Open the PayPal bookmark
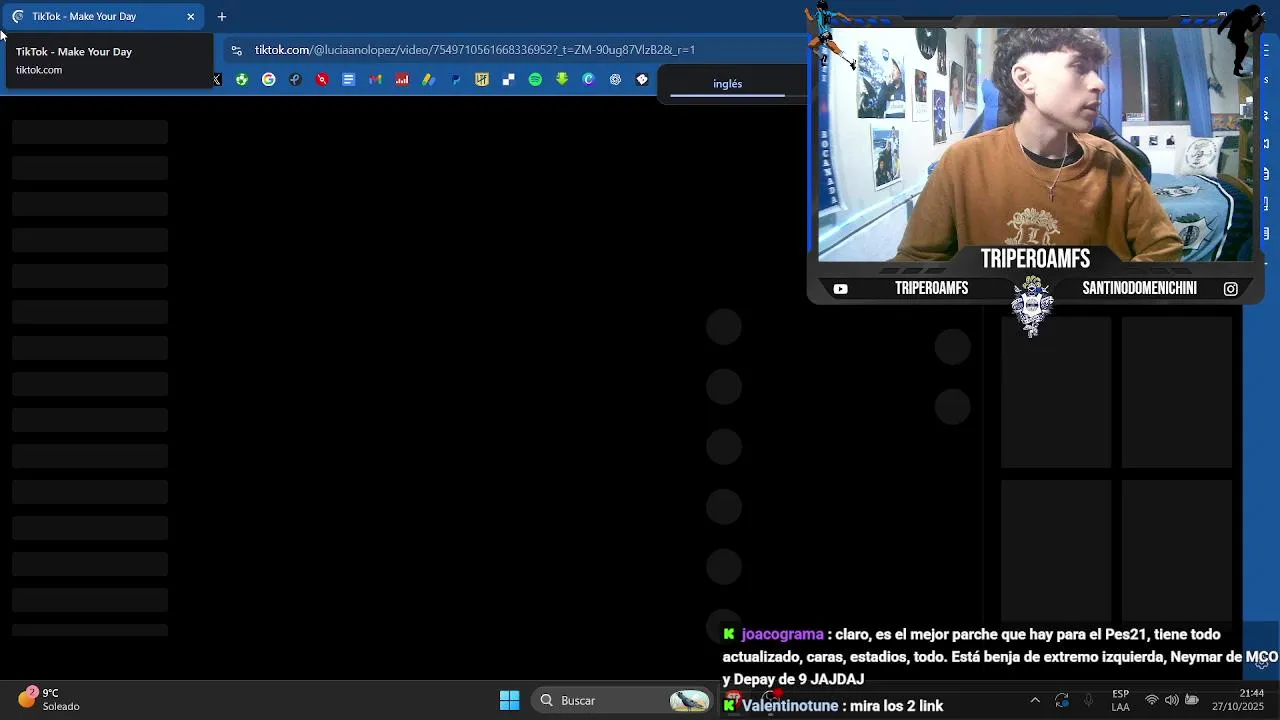The width and height of the screenshot is (1280, 720). click(x=455, y=80)
